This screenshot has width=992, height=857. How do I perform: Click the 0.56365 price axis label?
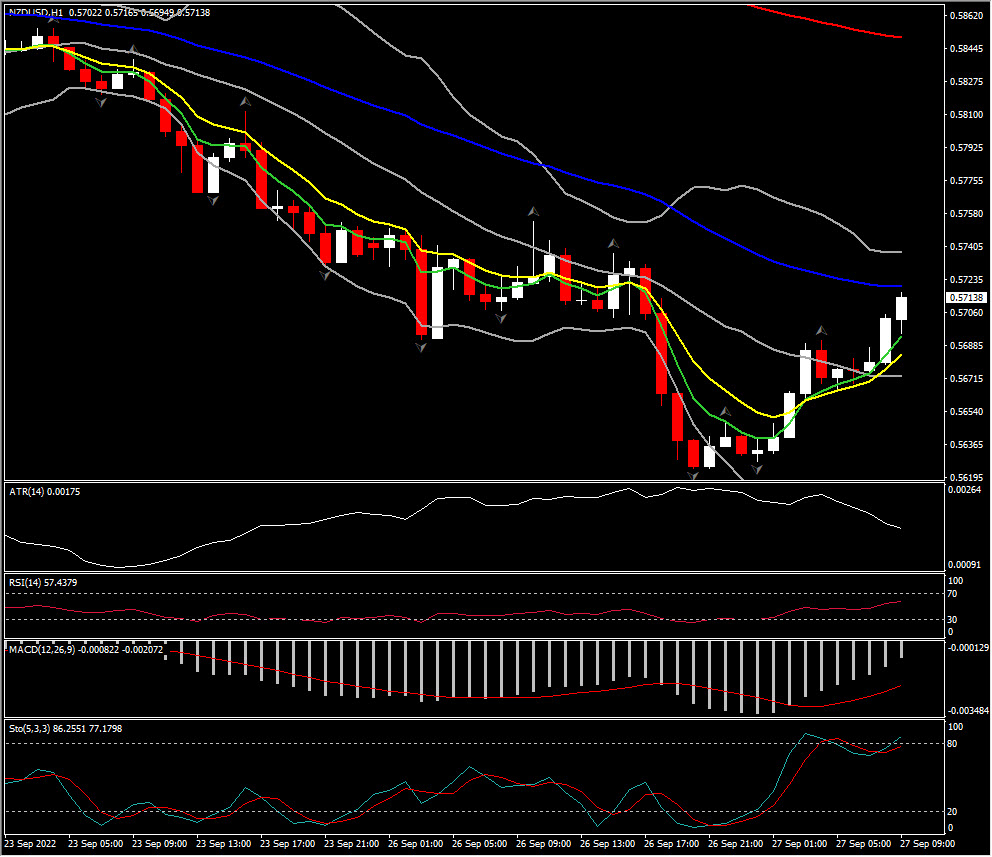pyautogui.click(x=966, y=445)
